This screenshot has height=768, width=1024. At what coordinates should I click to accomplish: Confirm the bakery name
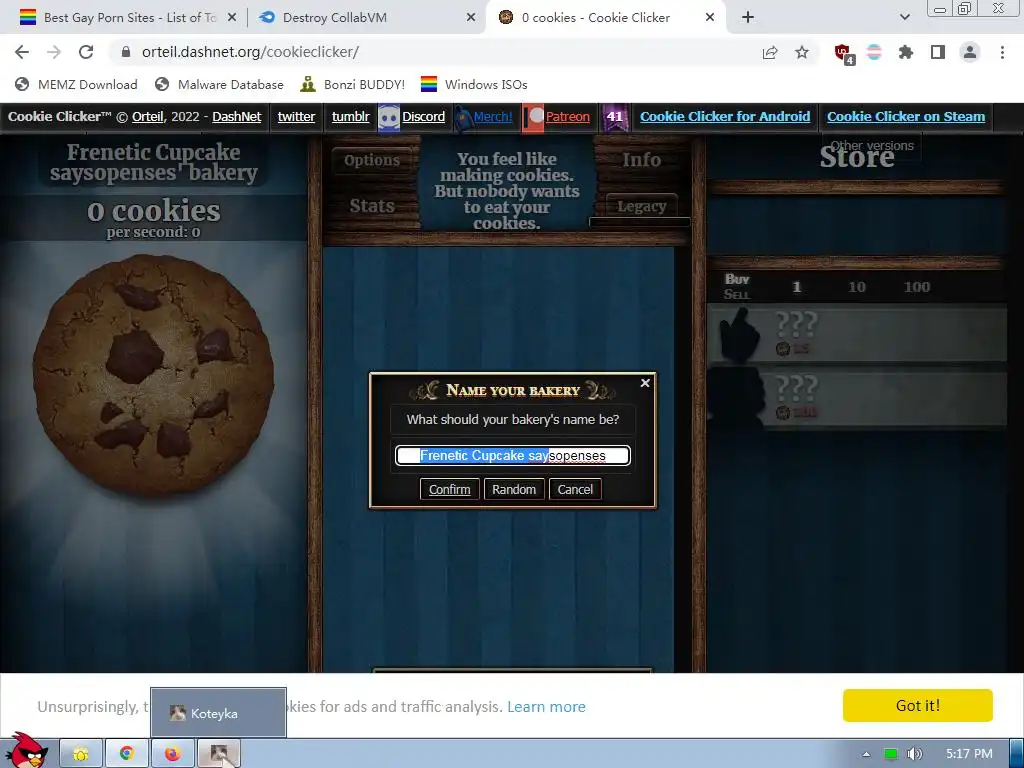pos(449,489)
